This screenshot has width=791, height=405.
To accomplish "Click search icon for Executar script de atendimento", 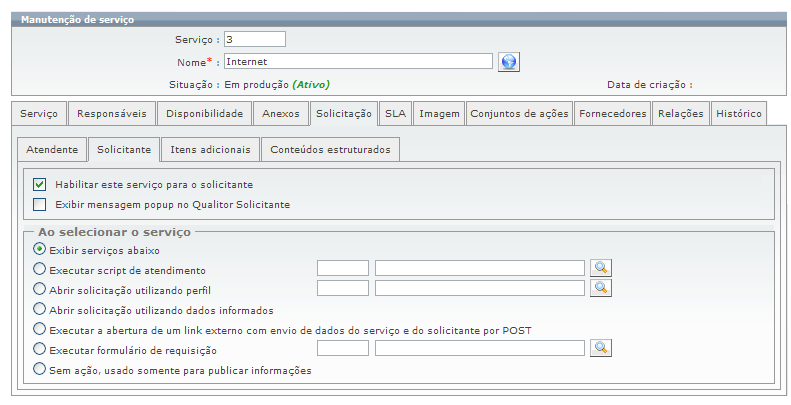I will (600, 268).
